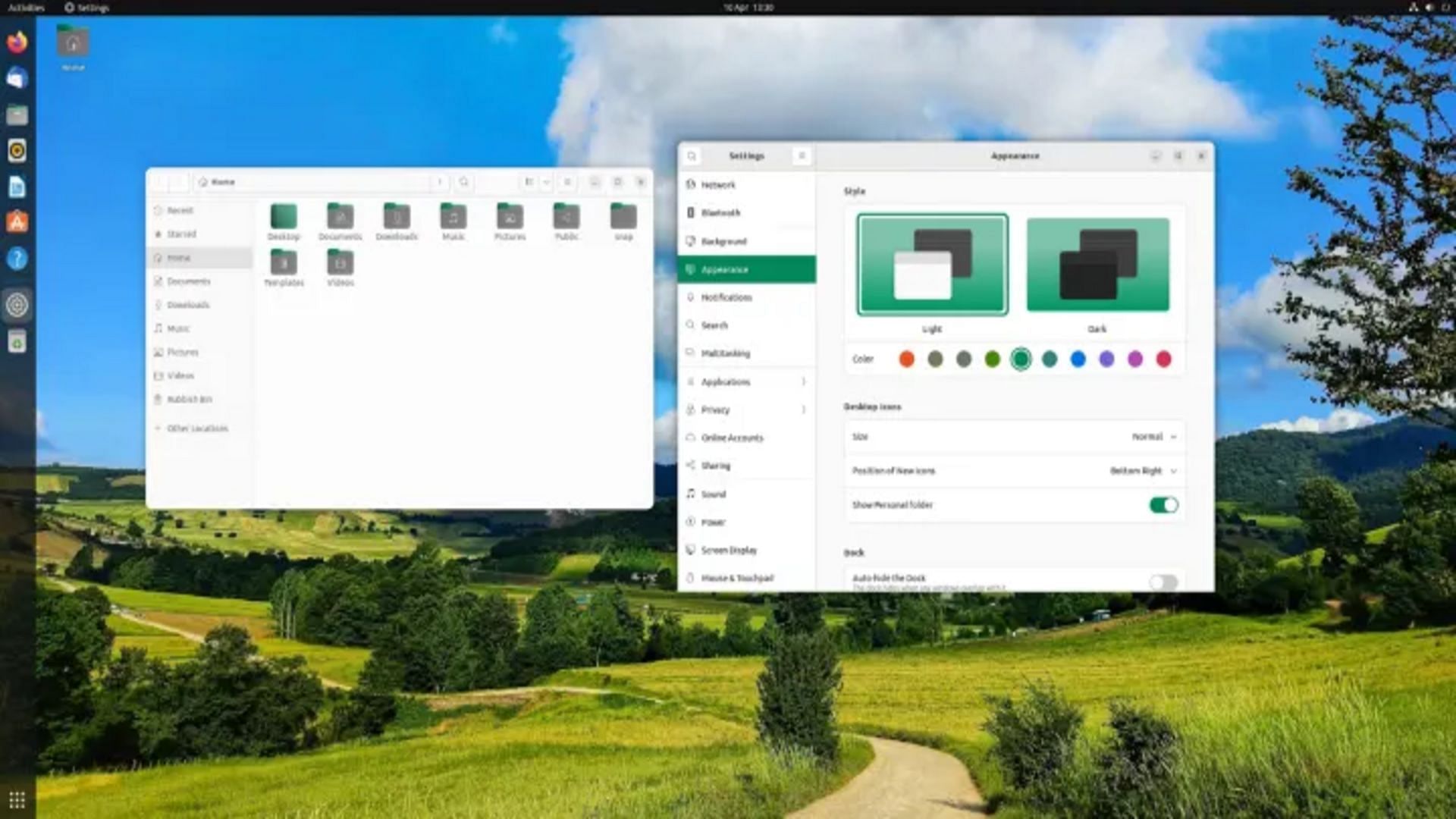Open the Rubbish Bin in the dock

tap(17, 342)
